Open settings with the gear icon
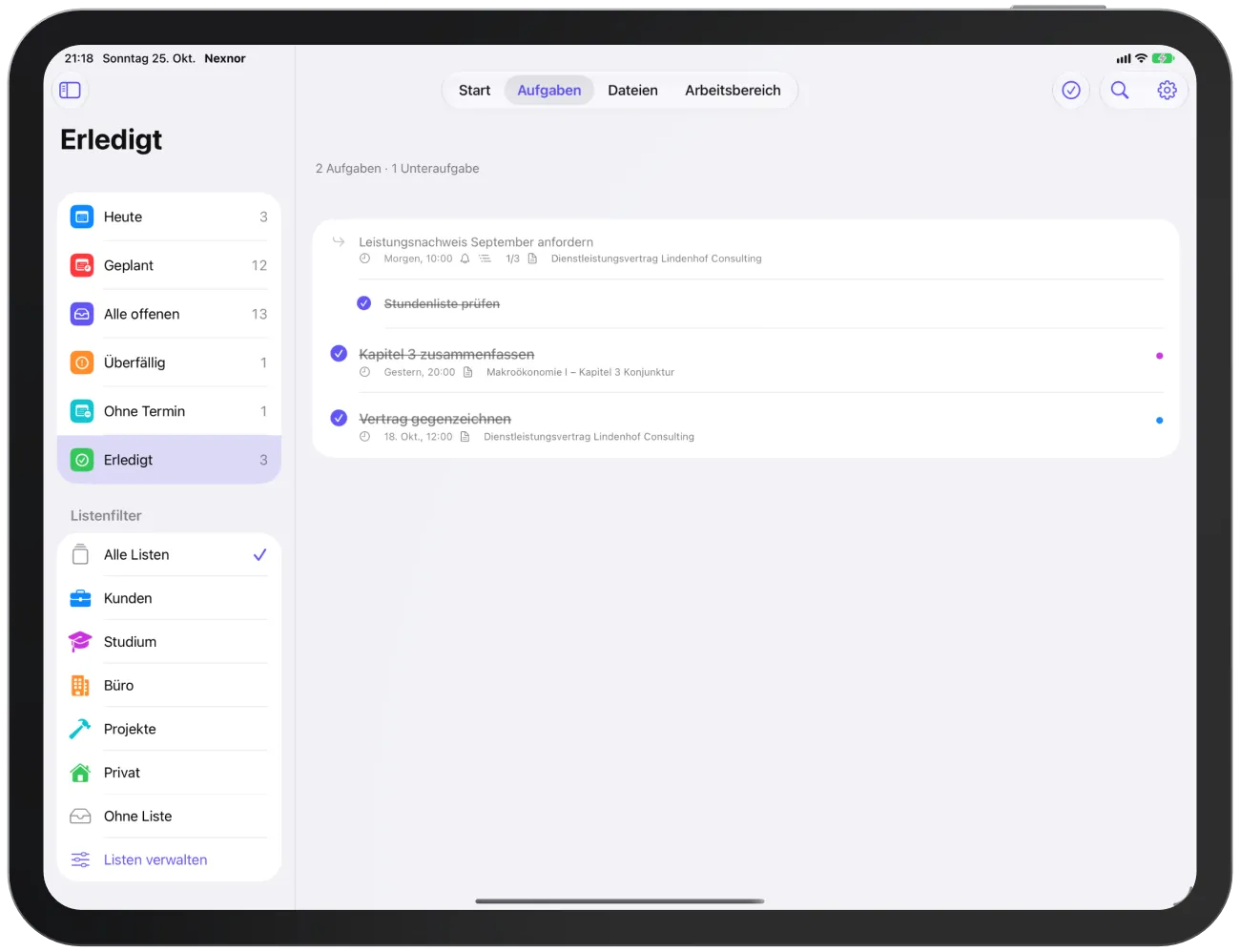 (x=1167, y=91)
